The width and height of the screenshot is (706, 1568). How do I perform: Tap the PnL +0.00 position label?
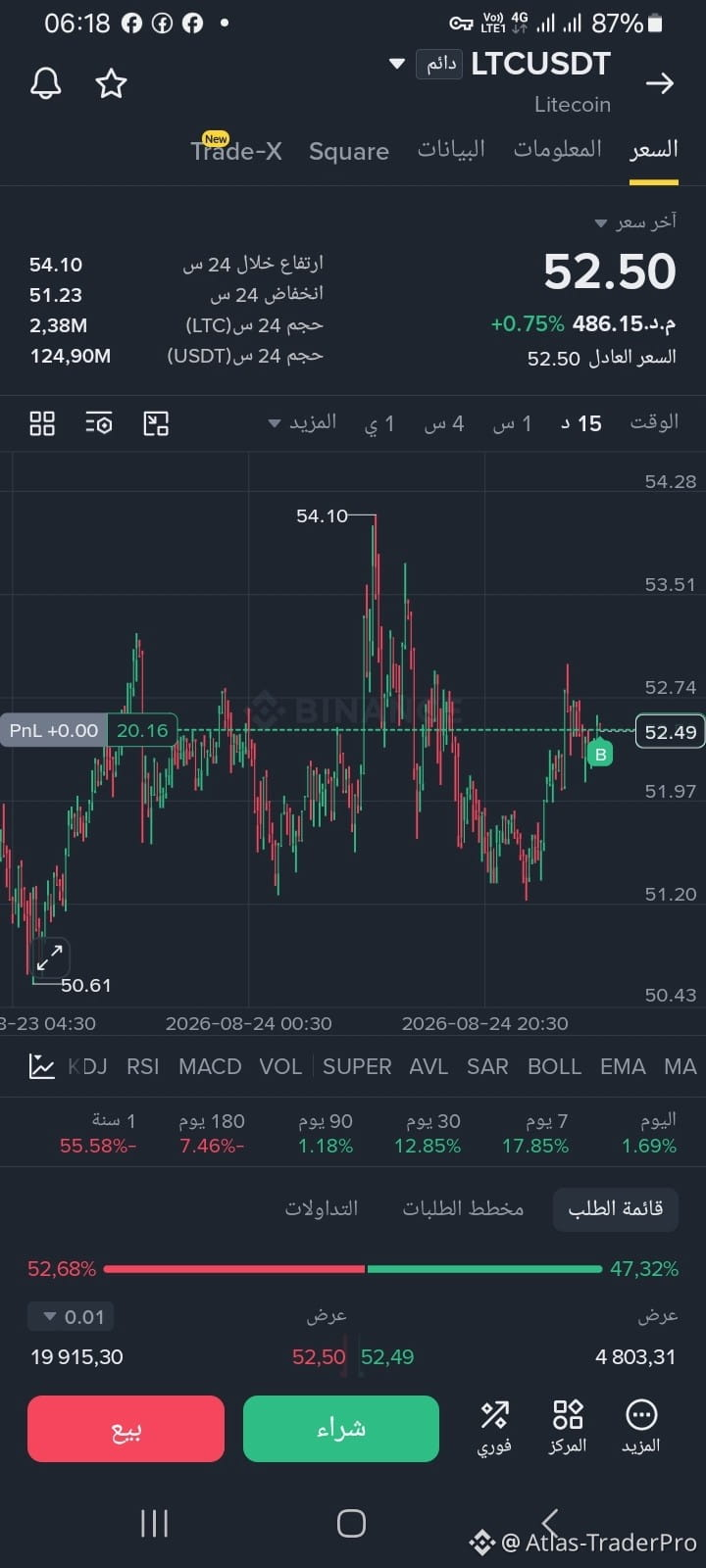(54, 730)
